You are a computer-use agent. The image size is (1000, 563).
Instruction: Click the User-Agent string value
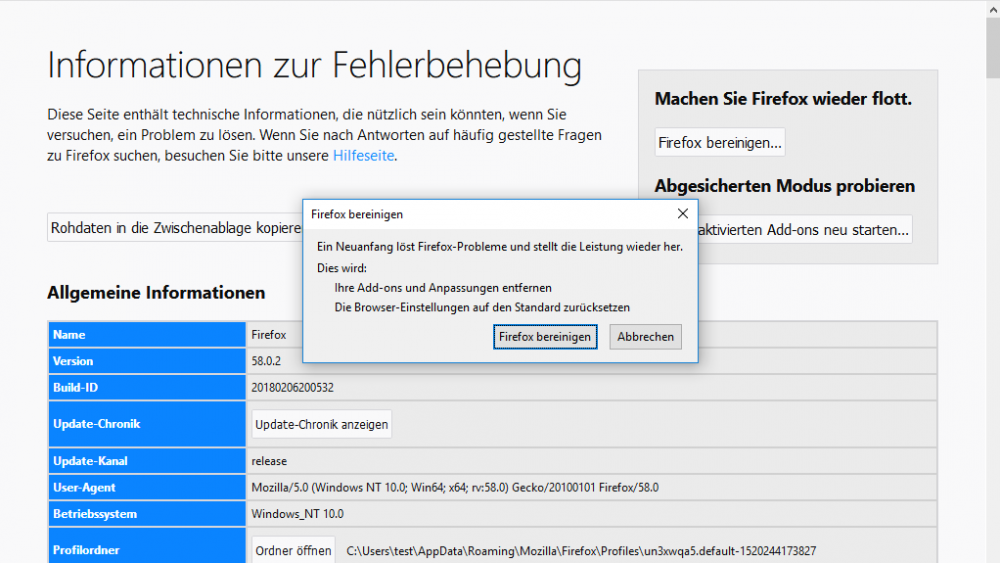pyautogui.click(x=454, y=488)
